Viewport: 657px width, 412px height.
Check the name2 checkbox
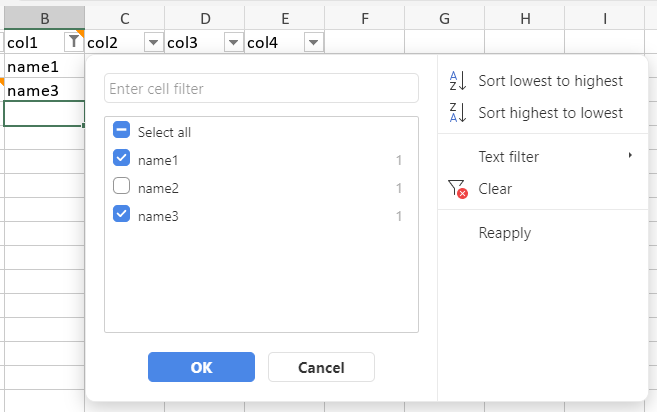click(122, 188)
